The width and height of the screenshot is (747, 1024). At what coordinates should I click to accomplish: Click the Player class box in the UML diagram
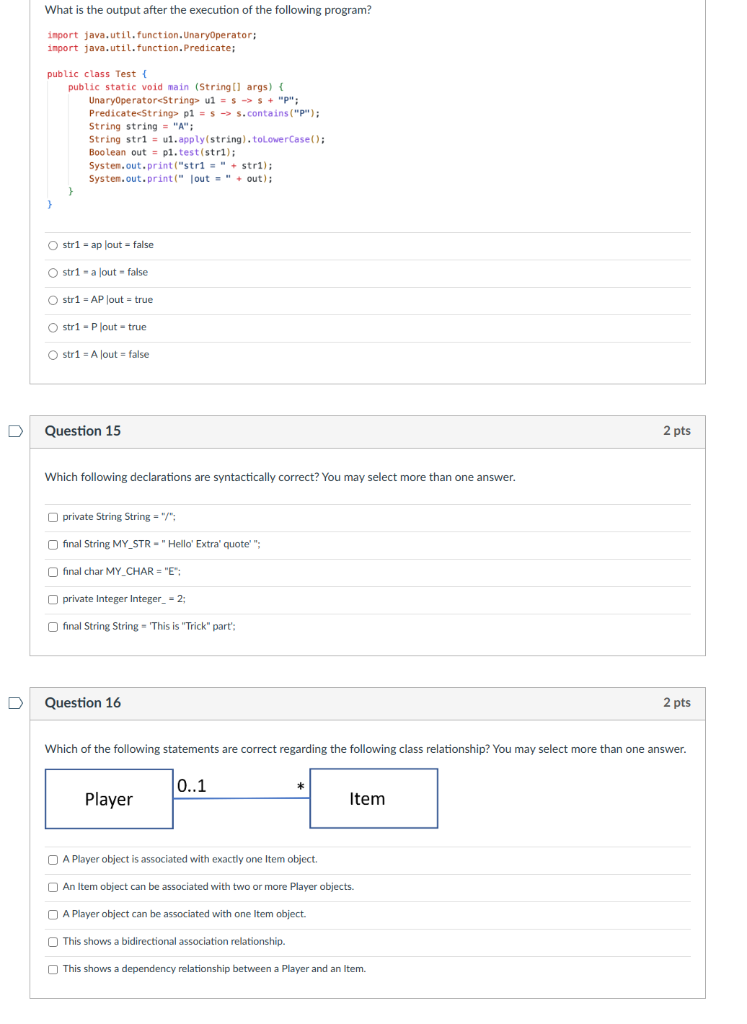[x=109, y=798]
